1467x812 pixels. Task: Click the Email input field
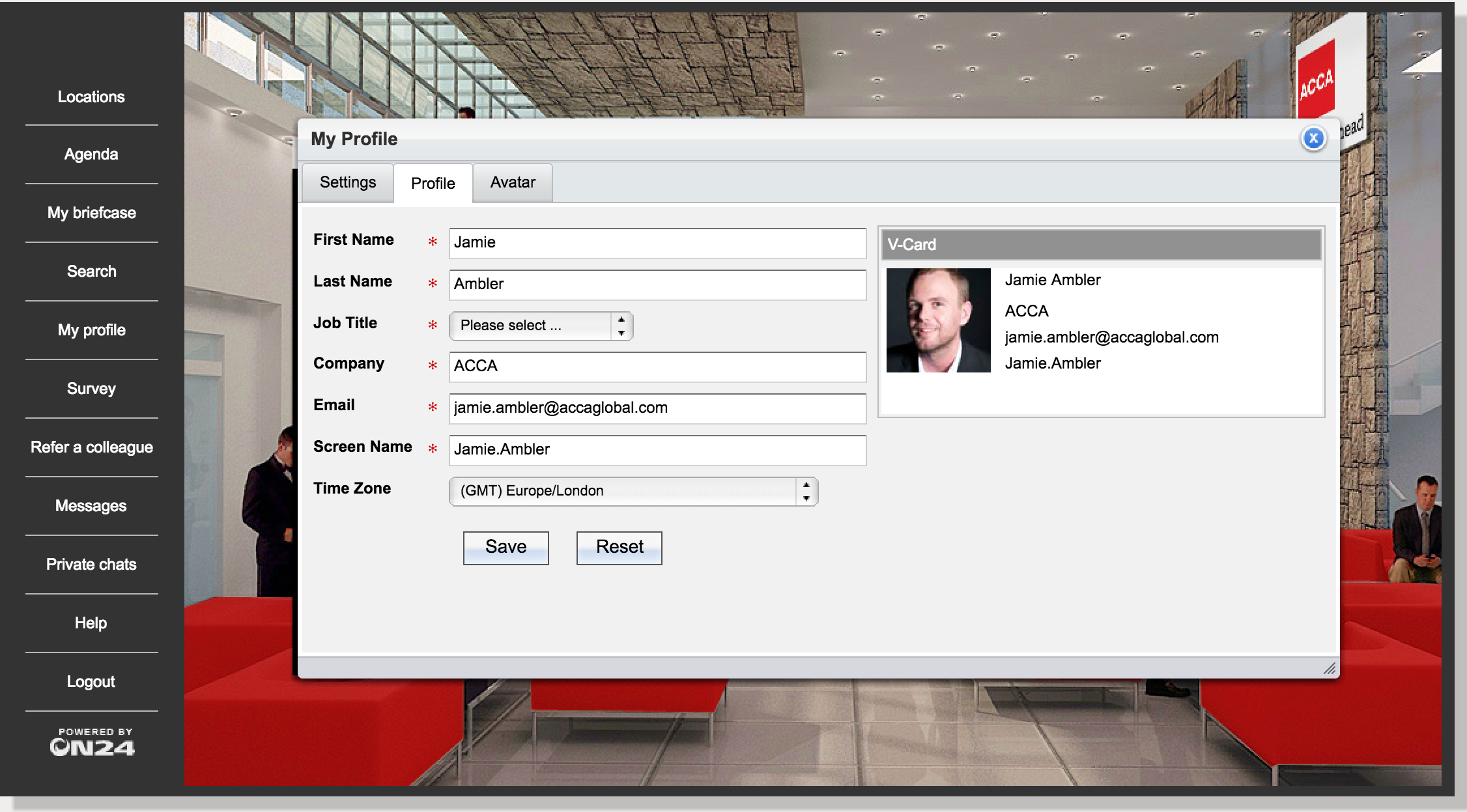pyautogui.click(x=657, y=408)
